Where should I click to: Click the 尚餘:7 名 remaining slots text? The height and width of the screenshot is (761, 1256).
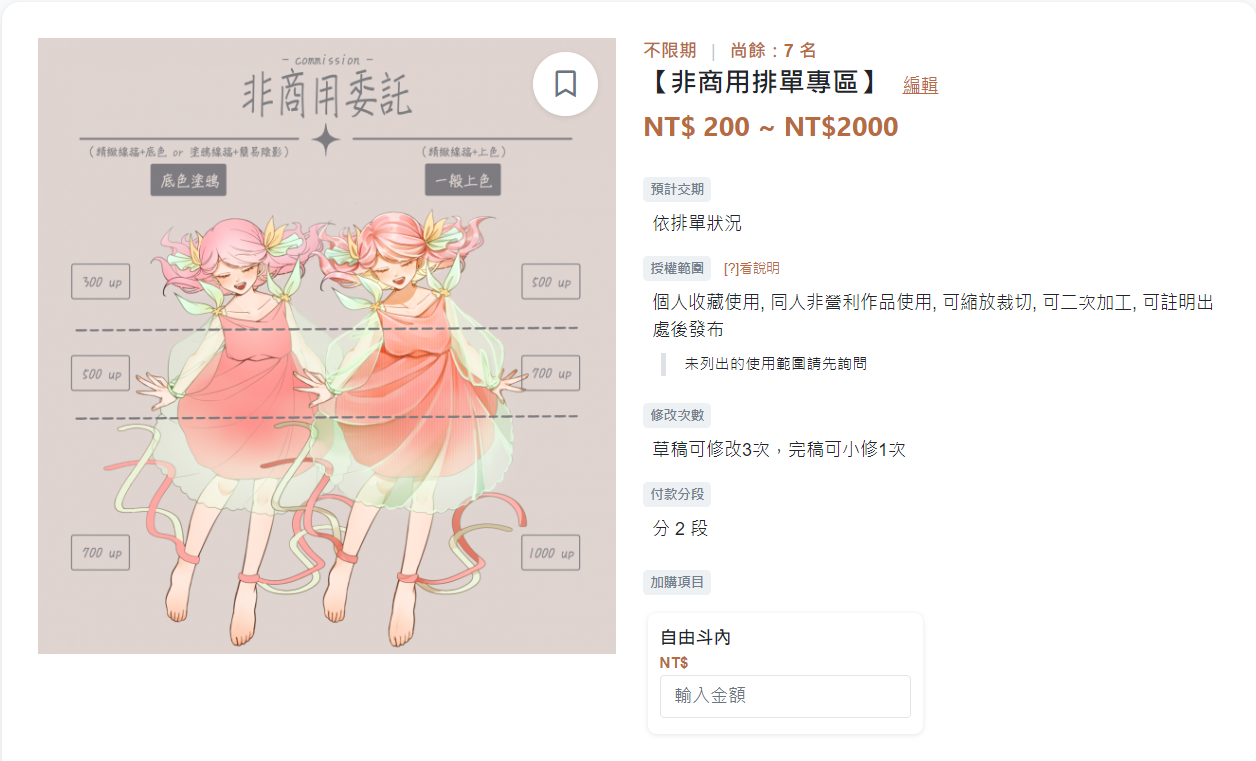pyautogui.click(x=773, y=50)
